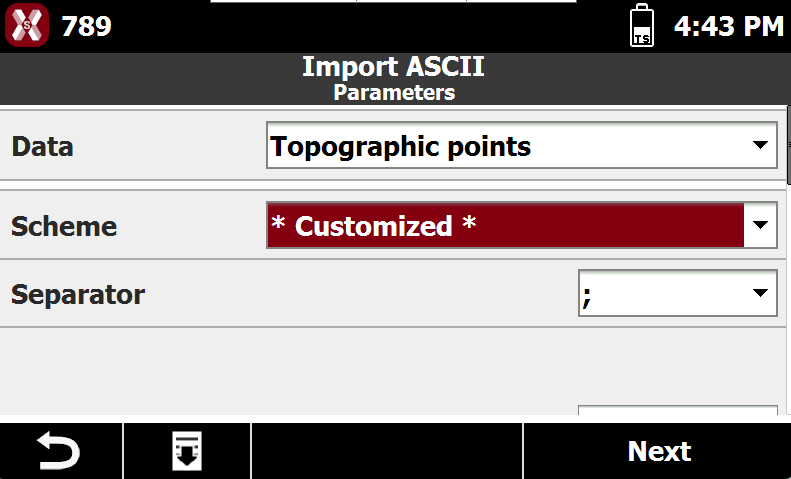Click the vertical scrollbar on right edge
791x479 pixels.
coord(788,145)
